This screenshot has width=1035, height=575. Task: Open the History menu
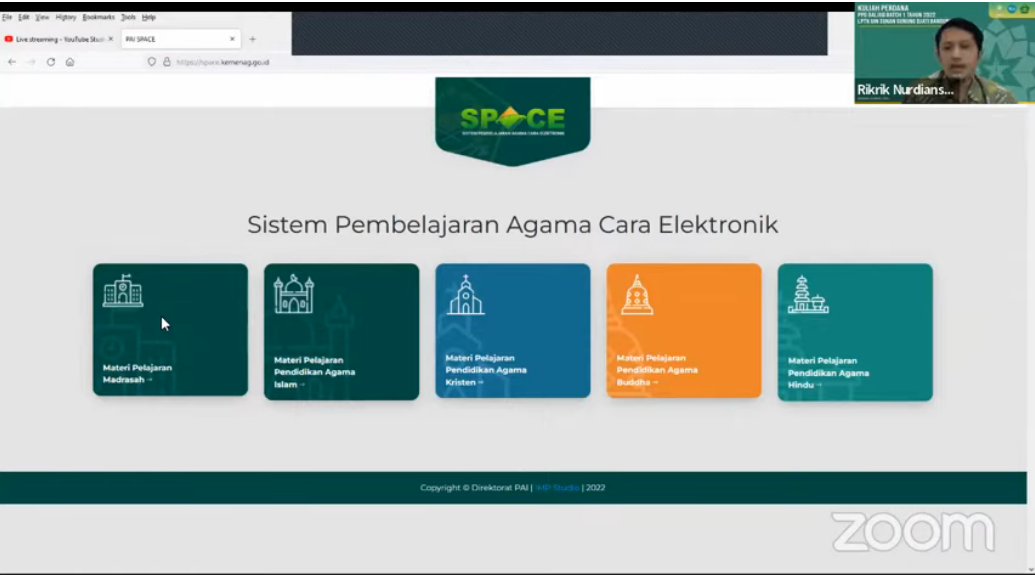[x=66, y=17]
